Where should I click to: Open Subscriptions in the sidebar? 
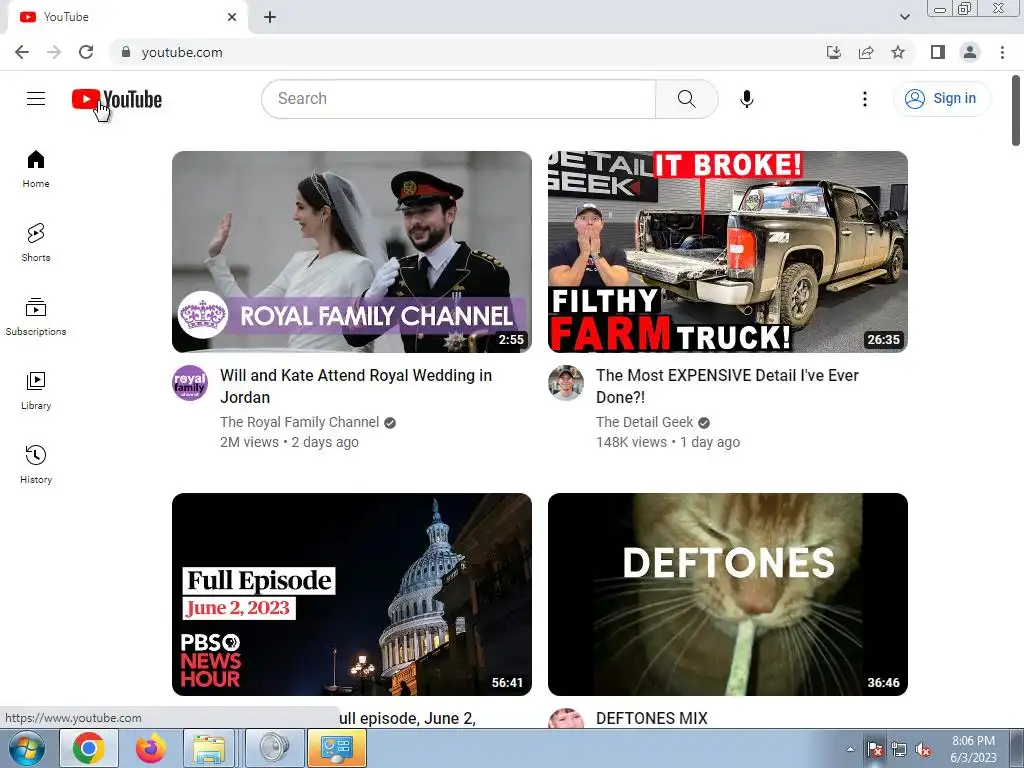(x=36, y=317)
